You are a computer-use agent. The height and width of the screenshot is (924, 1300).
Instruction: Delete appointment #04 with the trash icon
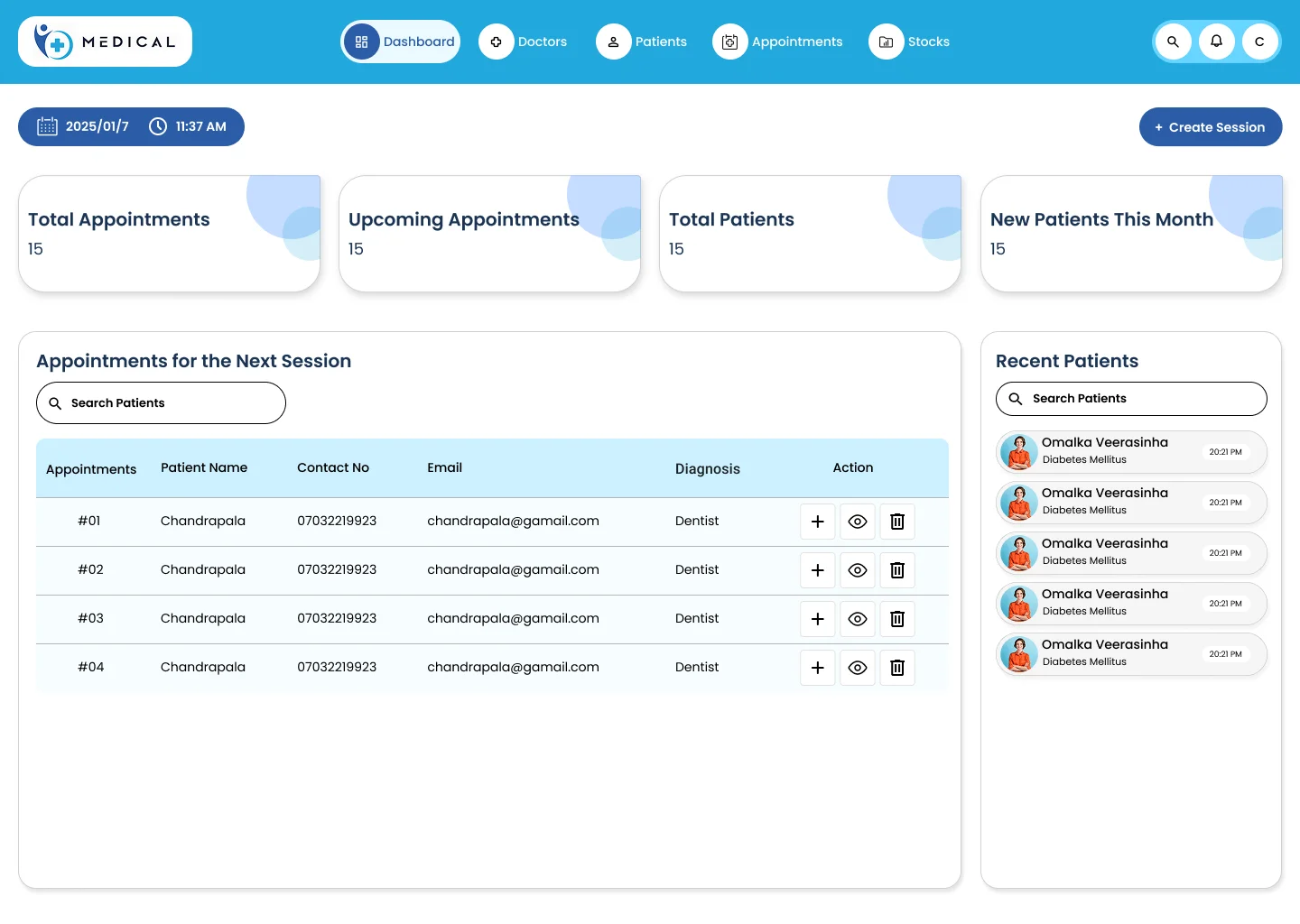pyautogui.click(x=897, y=668)
